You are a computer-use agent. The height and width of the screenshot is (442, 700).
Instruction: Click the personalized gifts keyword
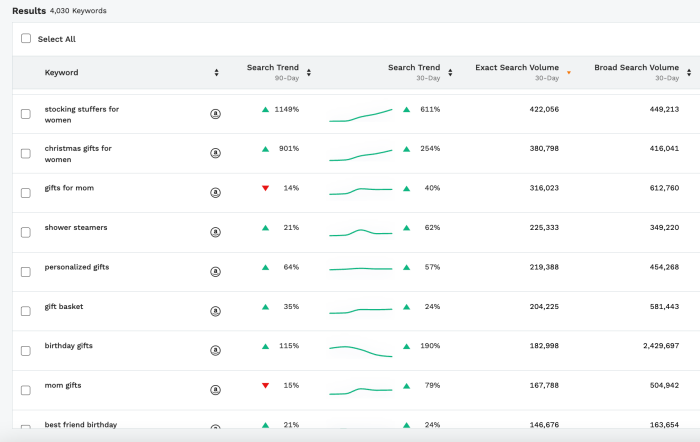pos(77,267)
